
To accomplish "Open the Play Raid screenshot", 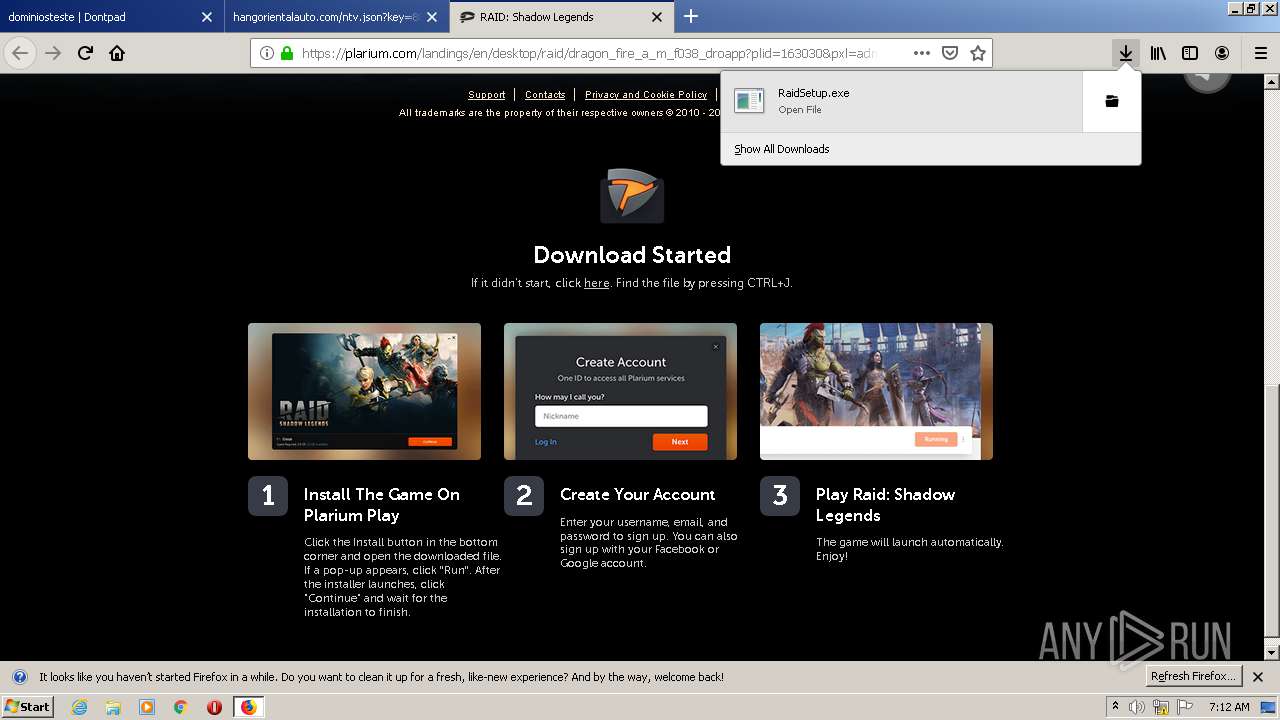I will 876,391.
